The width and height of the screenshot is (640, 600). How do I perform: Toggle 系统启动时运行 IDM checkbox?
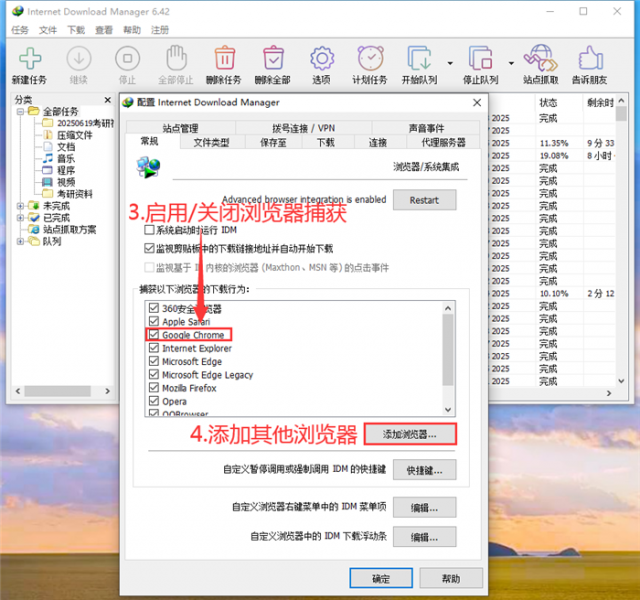click(x=149, y=230)
